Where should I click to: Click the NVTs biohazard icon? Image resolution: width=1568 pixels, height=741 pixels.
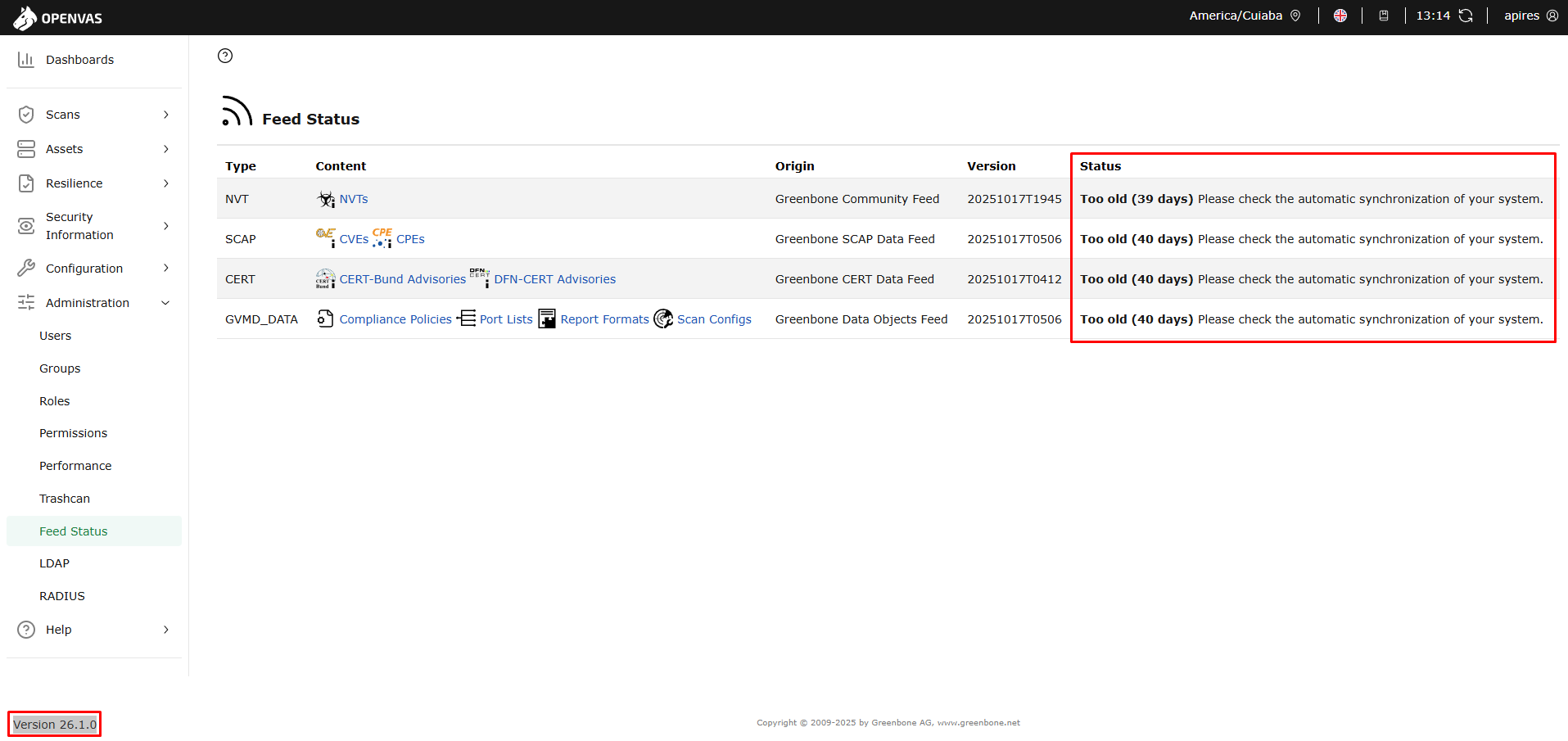pyautogui.click(x=326, y=199)
